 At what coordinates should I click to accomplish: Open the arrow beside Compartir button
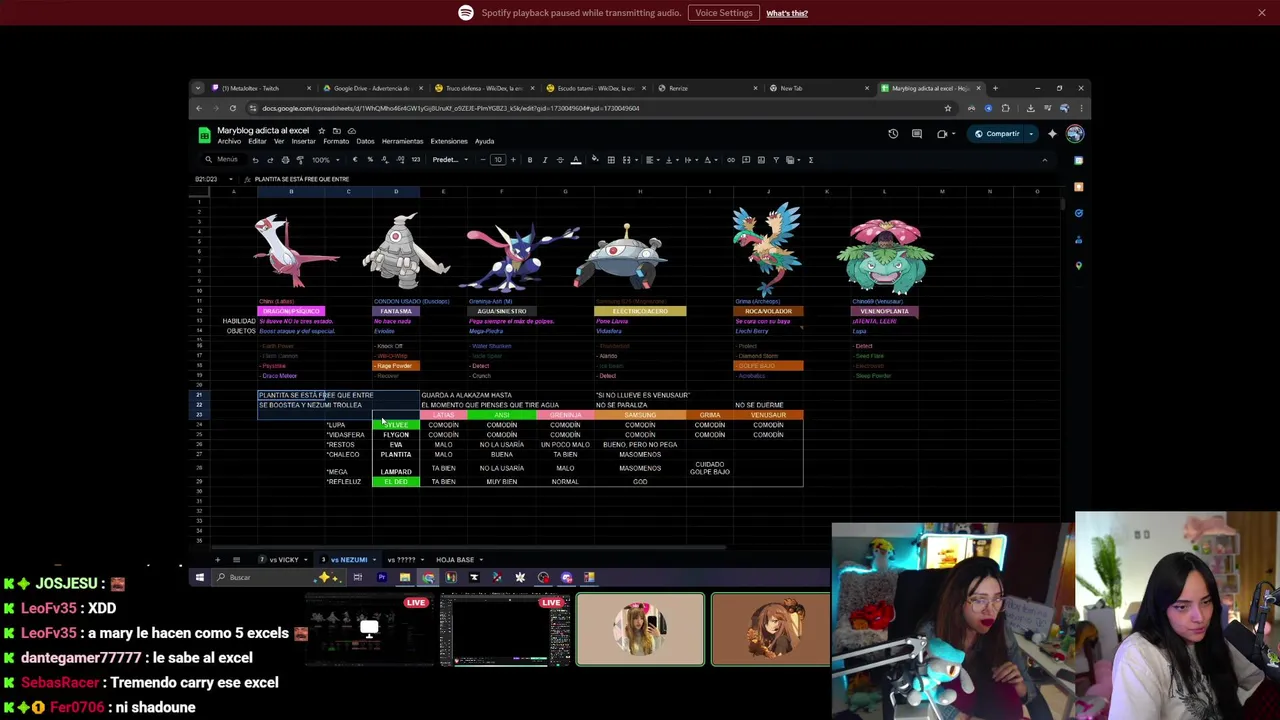coord(1030,134)
